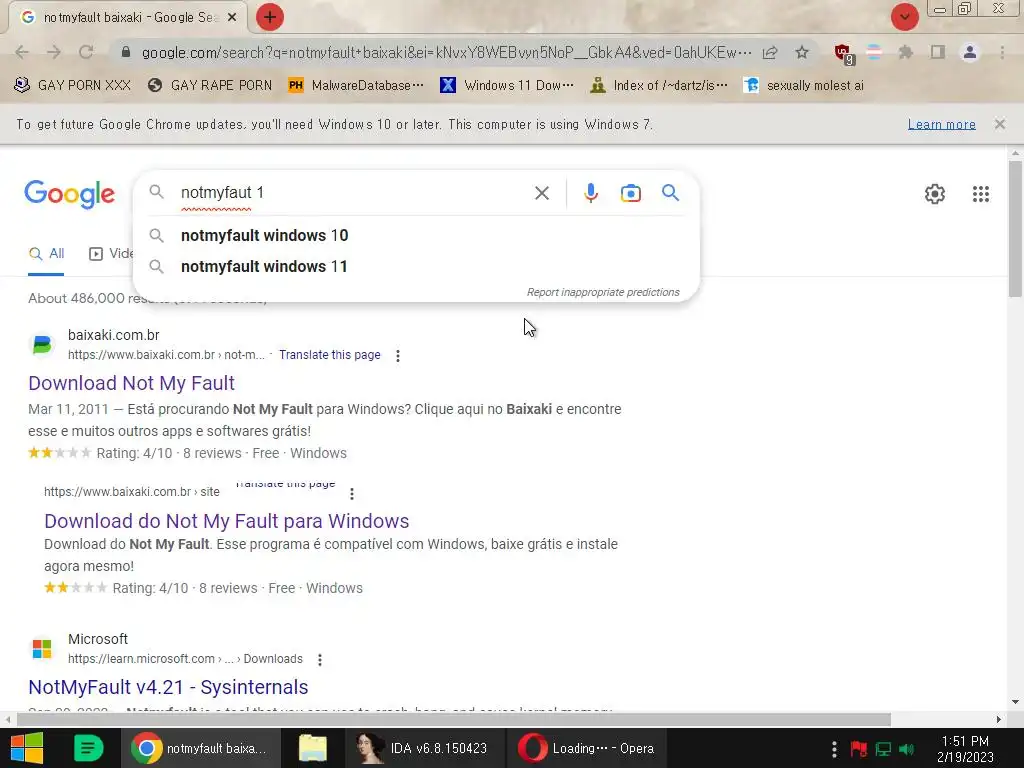The image size is (1024, 768).
Task: Open options for first baixaki.com.br result
Action: coord(398,355)
